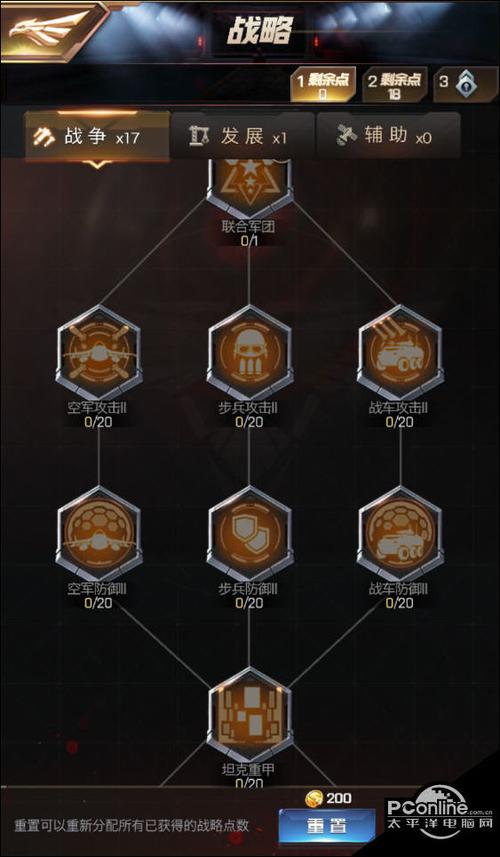Select strategy preset 1 剩余点 0

click(x=323, y=85)
